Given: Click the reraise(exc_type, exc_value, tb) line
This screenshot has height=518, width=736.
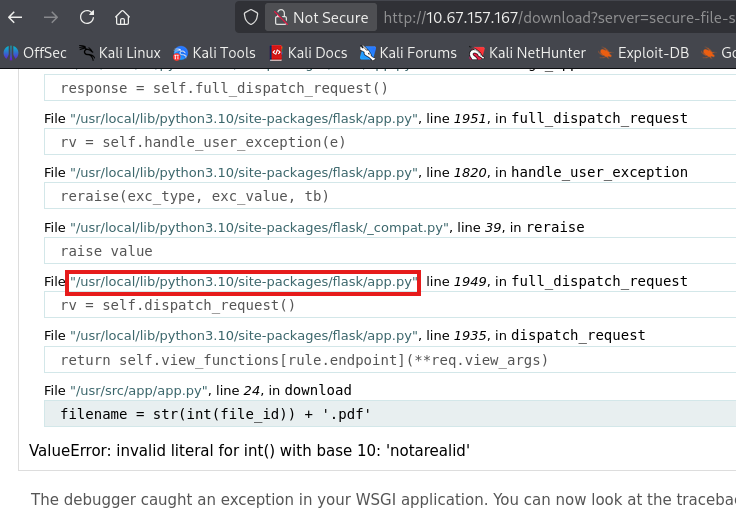Looking at the screenshot, I should [x=194, y=196].
